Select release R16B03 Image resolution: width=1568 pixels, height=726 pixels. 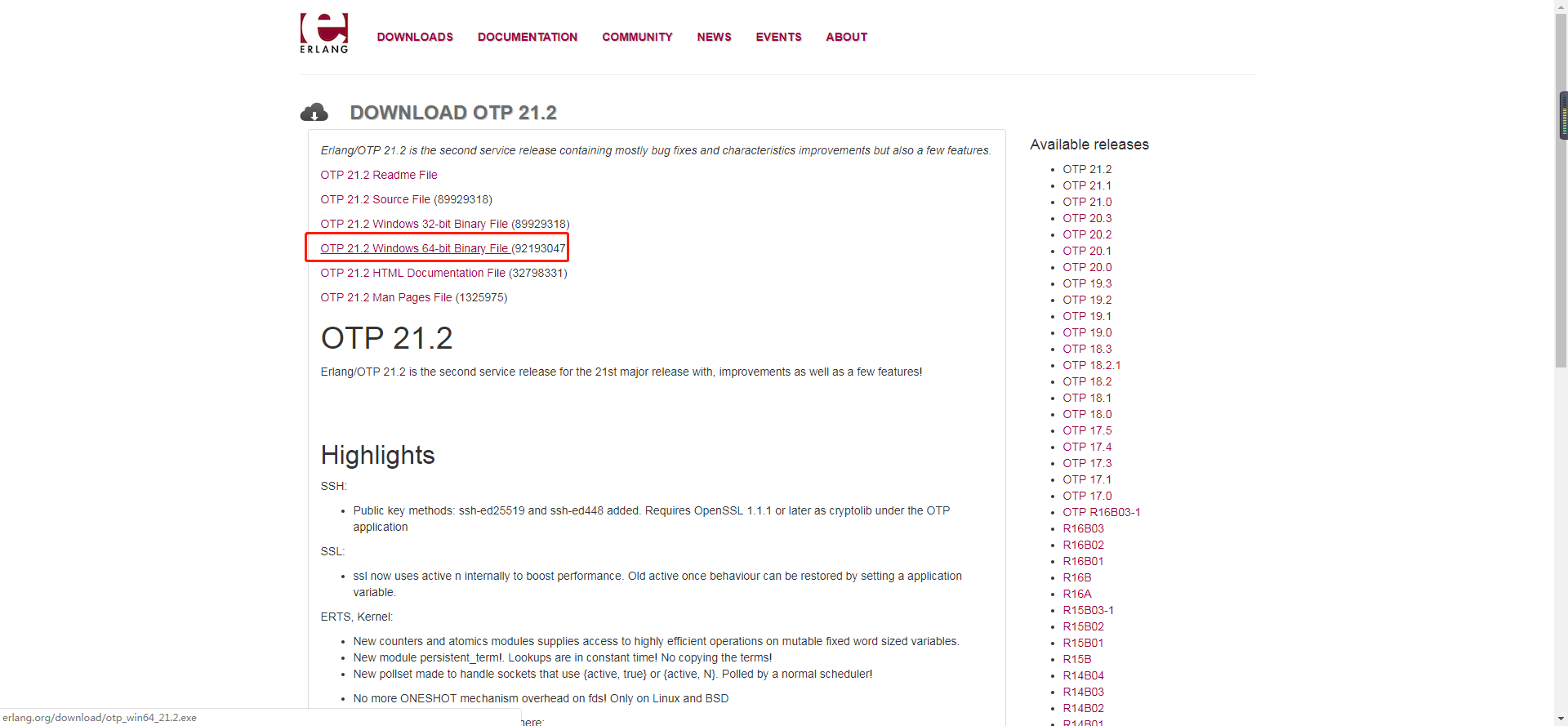1083,528
